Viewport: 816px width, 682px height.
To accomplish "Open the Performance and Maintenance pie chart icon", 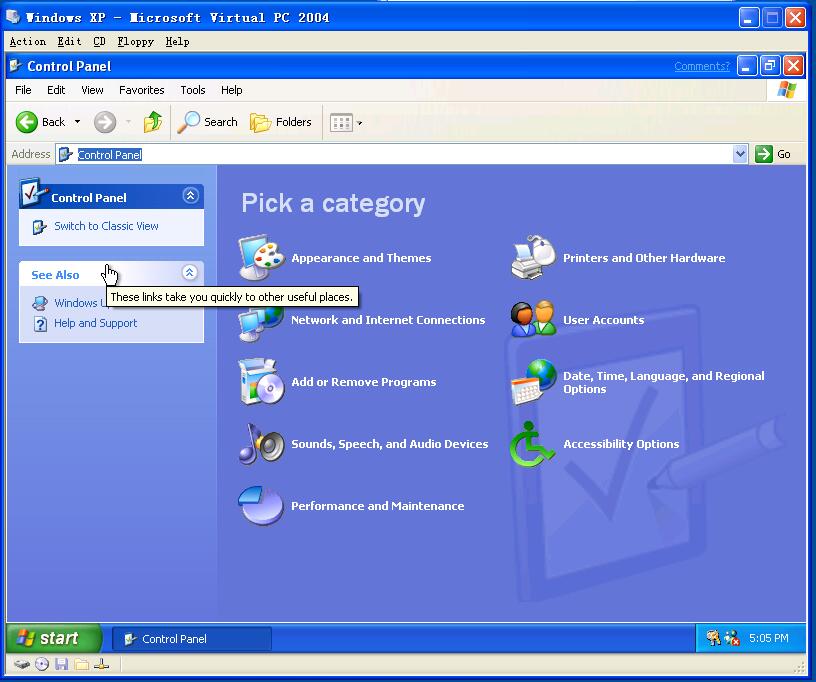I will tap(261, 505).
